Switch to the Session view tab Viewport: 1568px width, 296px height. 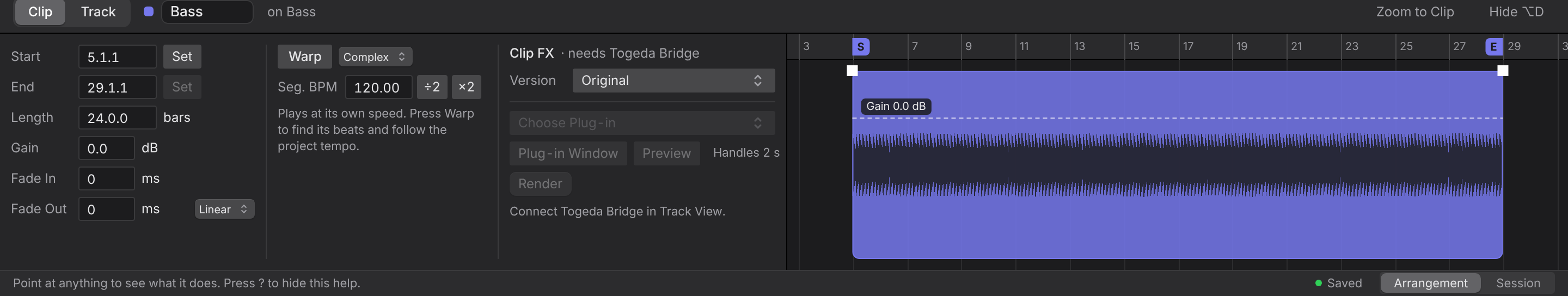coord(1518,283)
